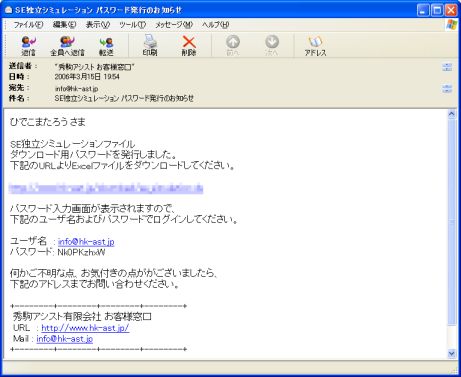Click the scrollbar down arrow

tap(452, 353)
